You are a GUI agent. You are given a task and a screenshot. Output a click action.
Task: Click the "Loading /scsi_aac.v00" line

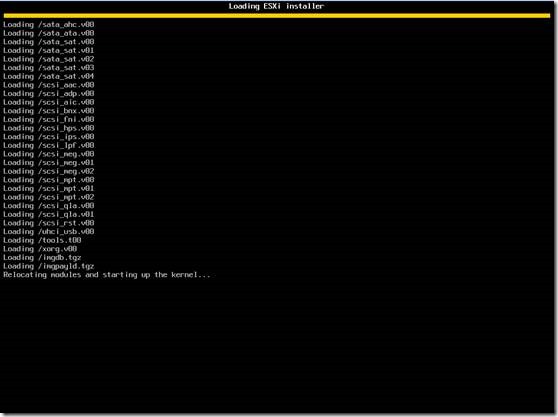point(49,85)
